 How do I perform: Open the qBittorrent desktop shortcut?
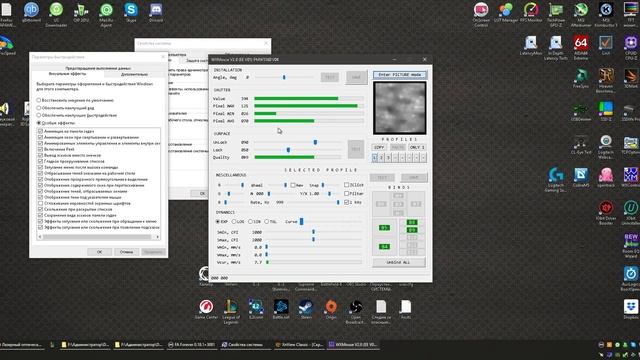click(x=31, y=11)
